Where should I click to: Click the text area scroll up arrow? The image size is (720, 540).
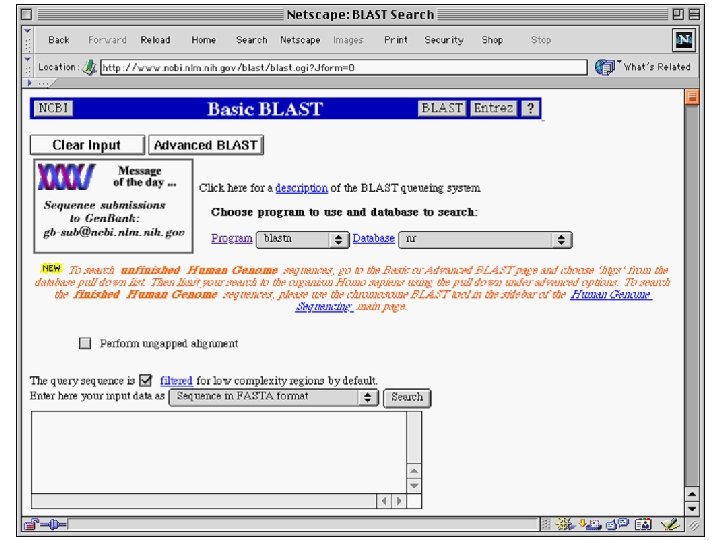point(414,471)
